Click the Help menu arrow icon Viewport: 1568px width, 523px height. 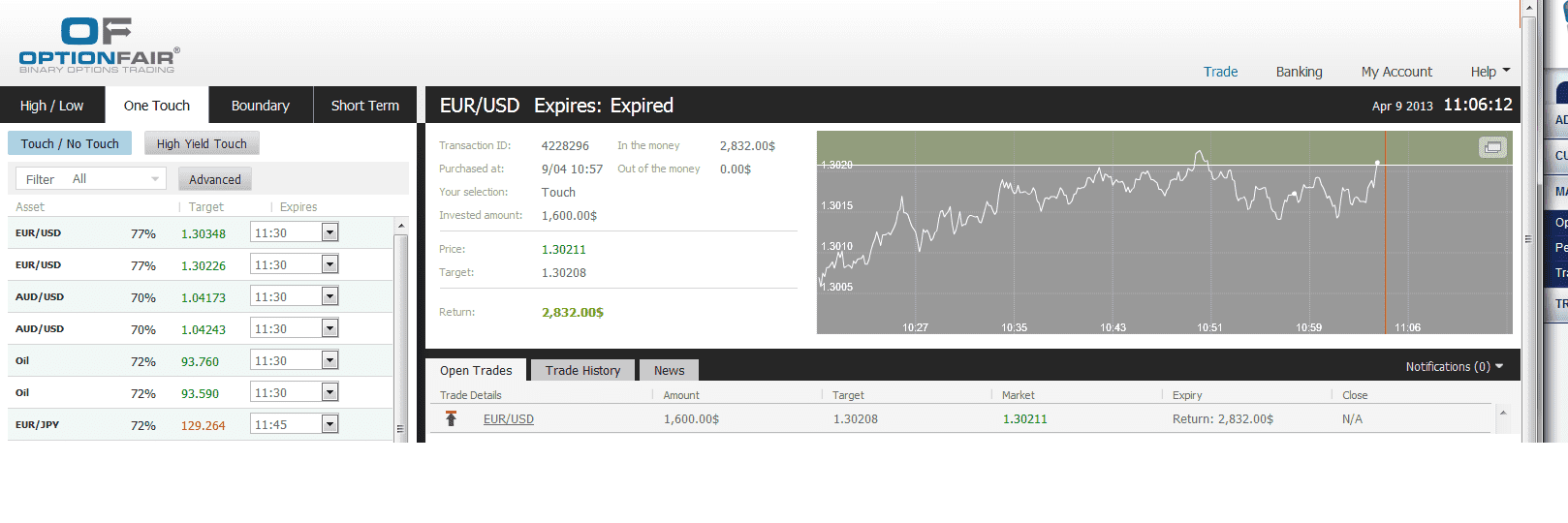[1506, 71]
